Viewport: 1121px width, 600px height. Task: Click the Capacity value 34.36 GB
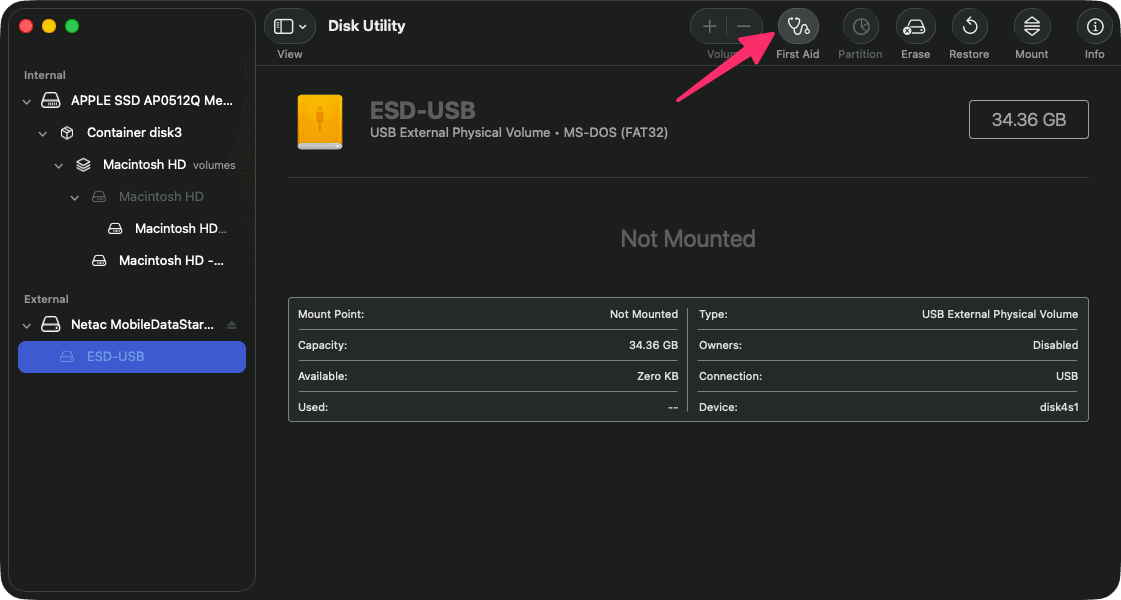pos(653,345)
